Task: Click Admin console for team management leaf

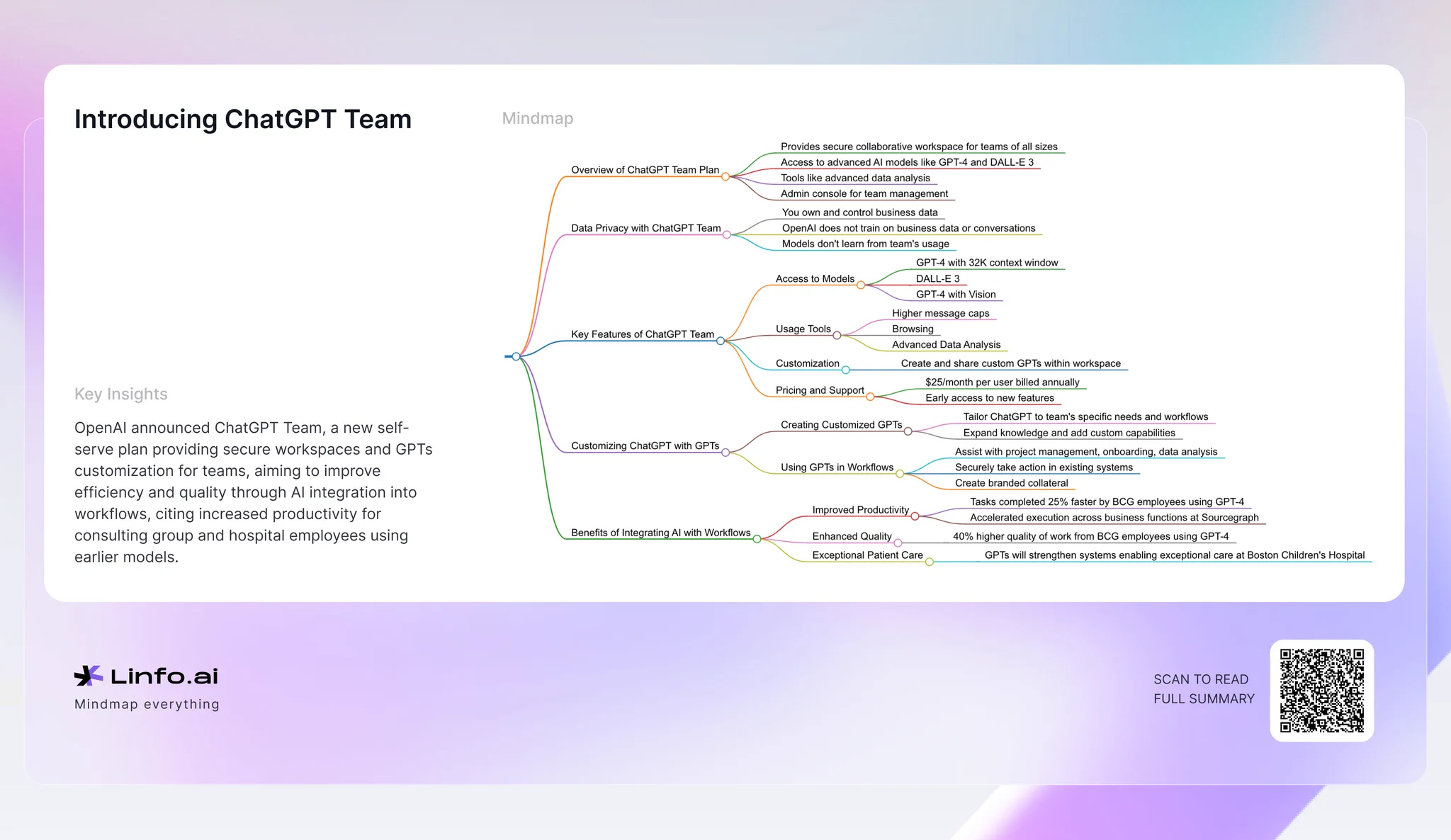Action: [x=864, y=193]
